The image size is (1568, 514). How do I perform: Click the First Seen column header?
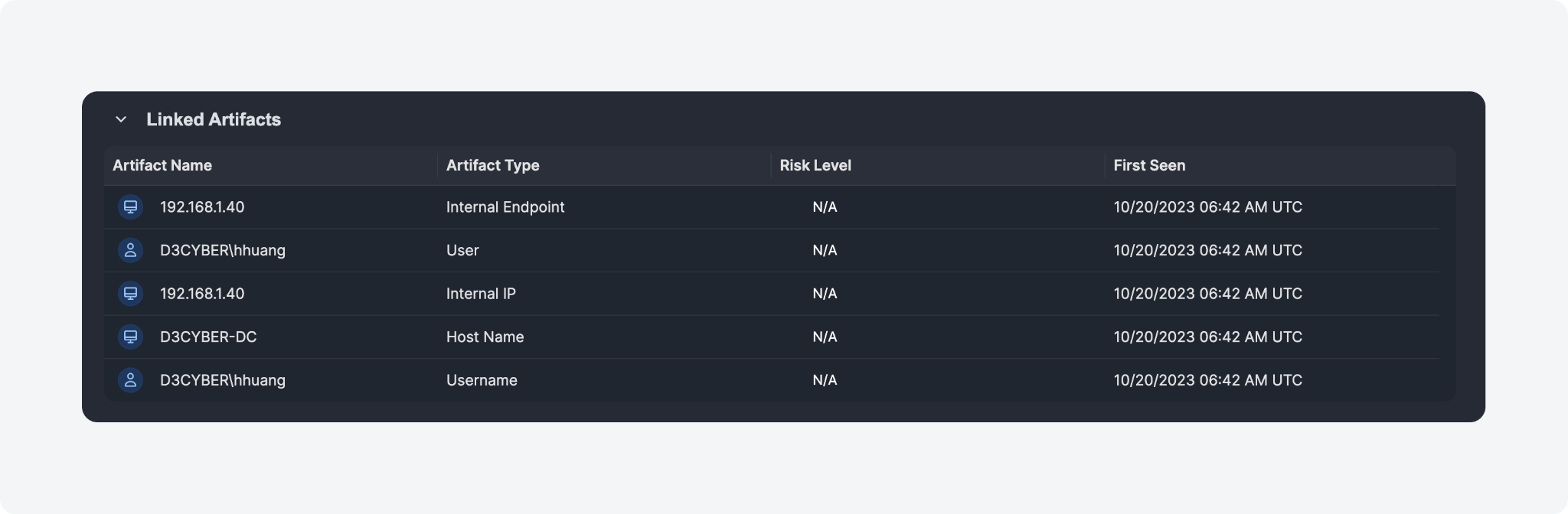1149,165
